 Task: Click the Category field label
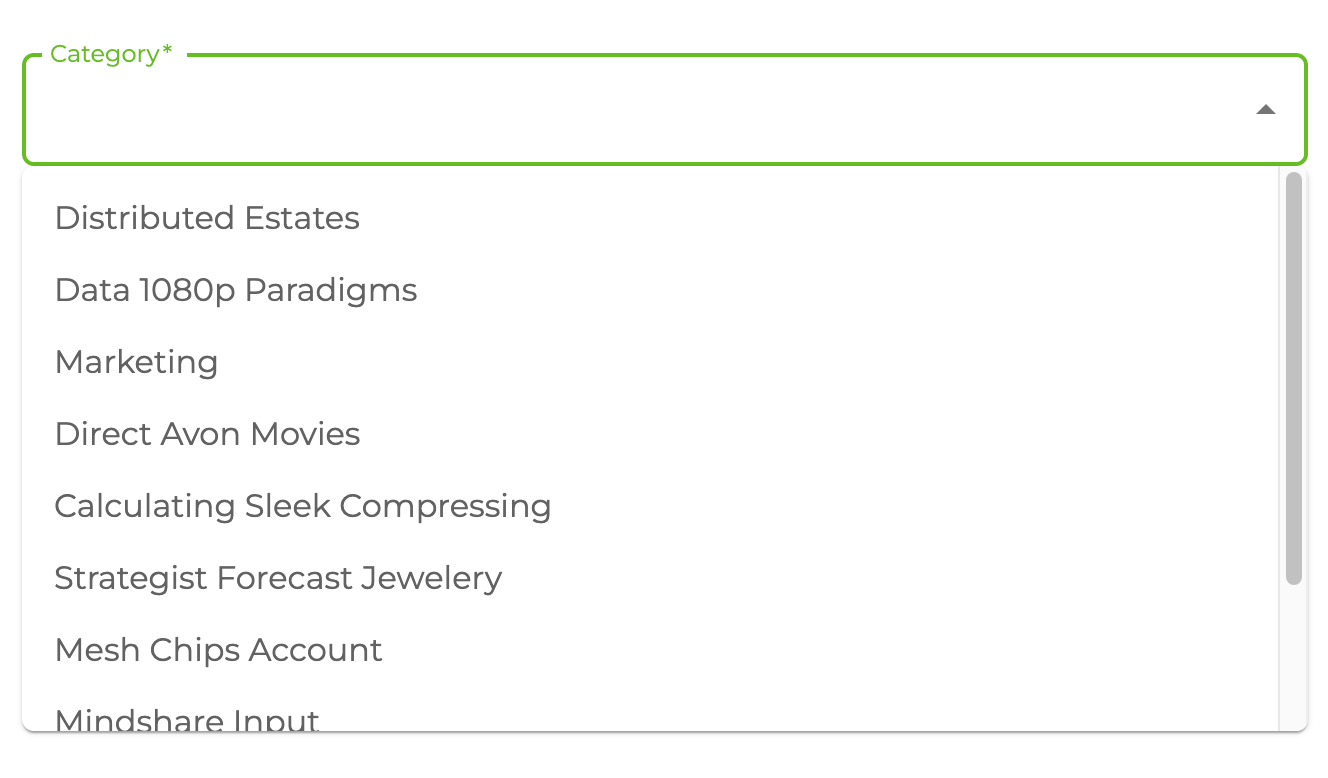(x=111, y=54)
